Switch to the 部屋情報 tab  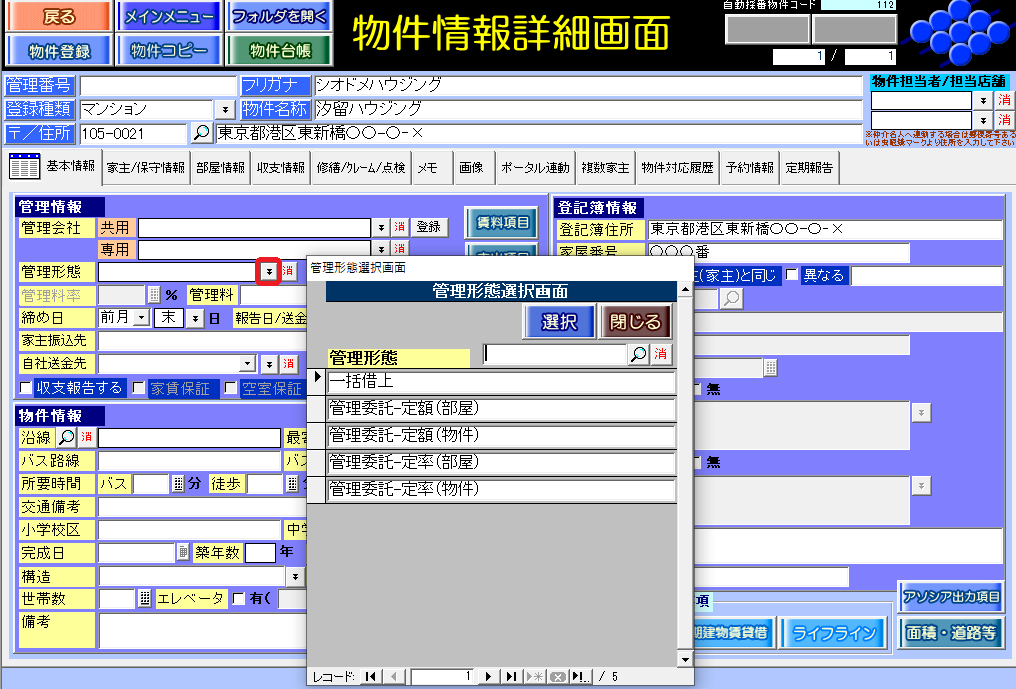point(220,168)
